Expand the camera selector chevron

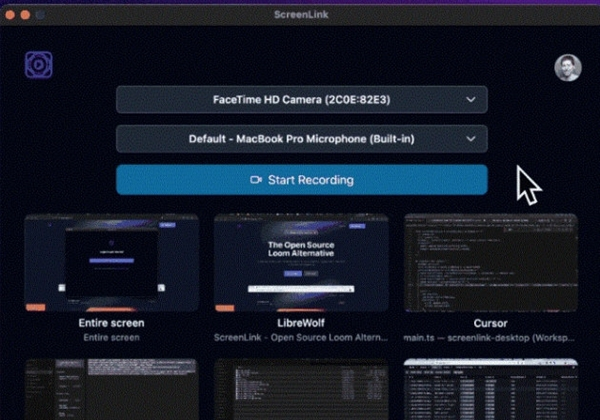[471, 100]
